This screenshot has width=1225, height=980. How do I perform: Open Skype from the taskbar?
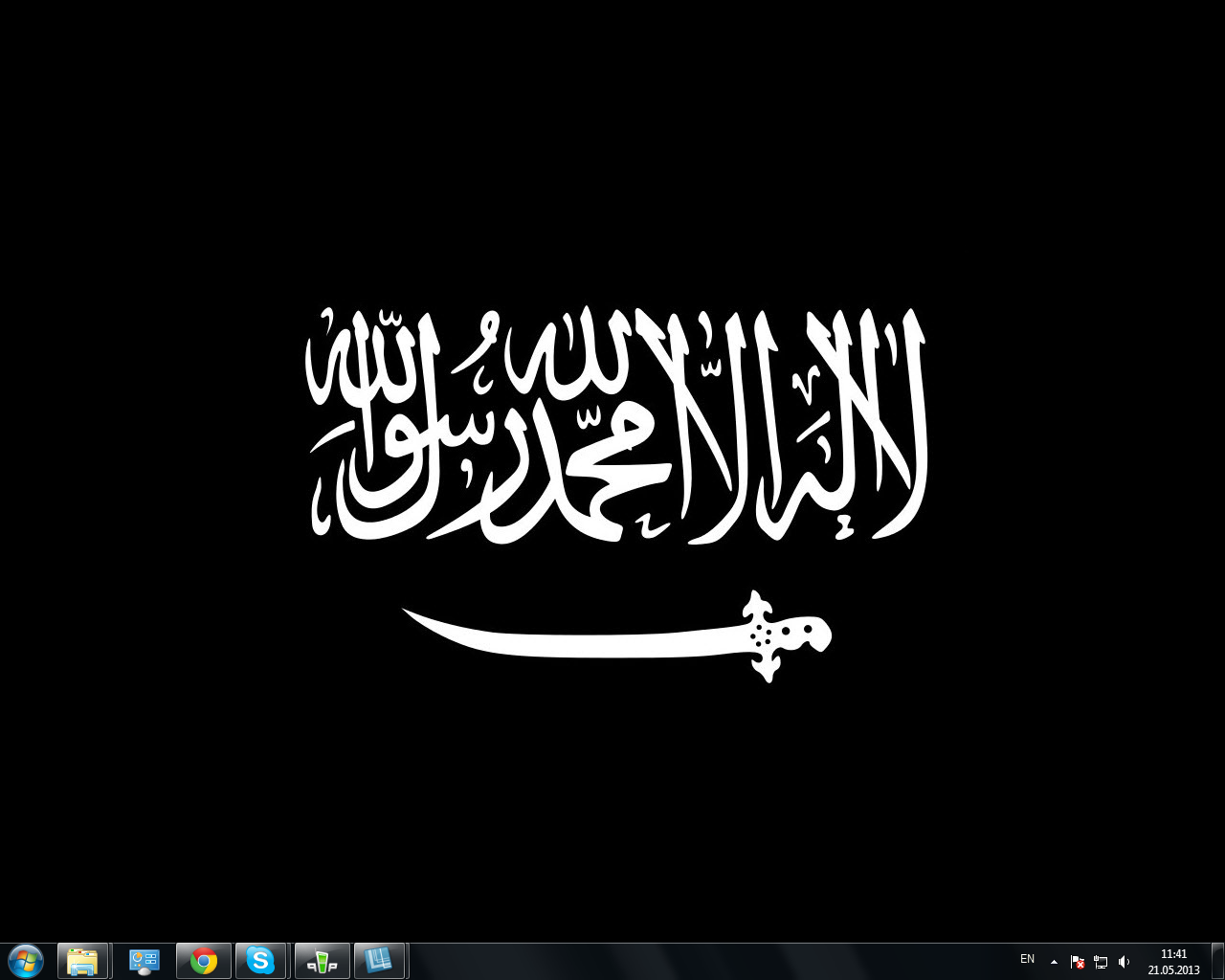click(260, 961)
